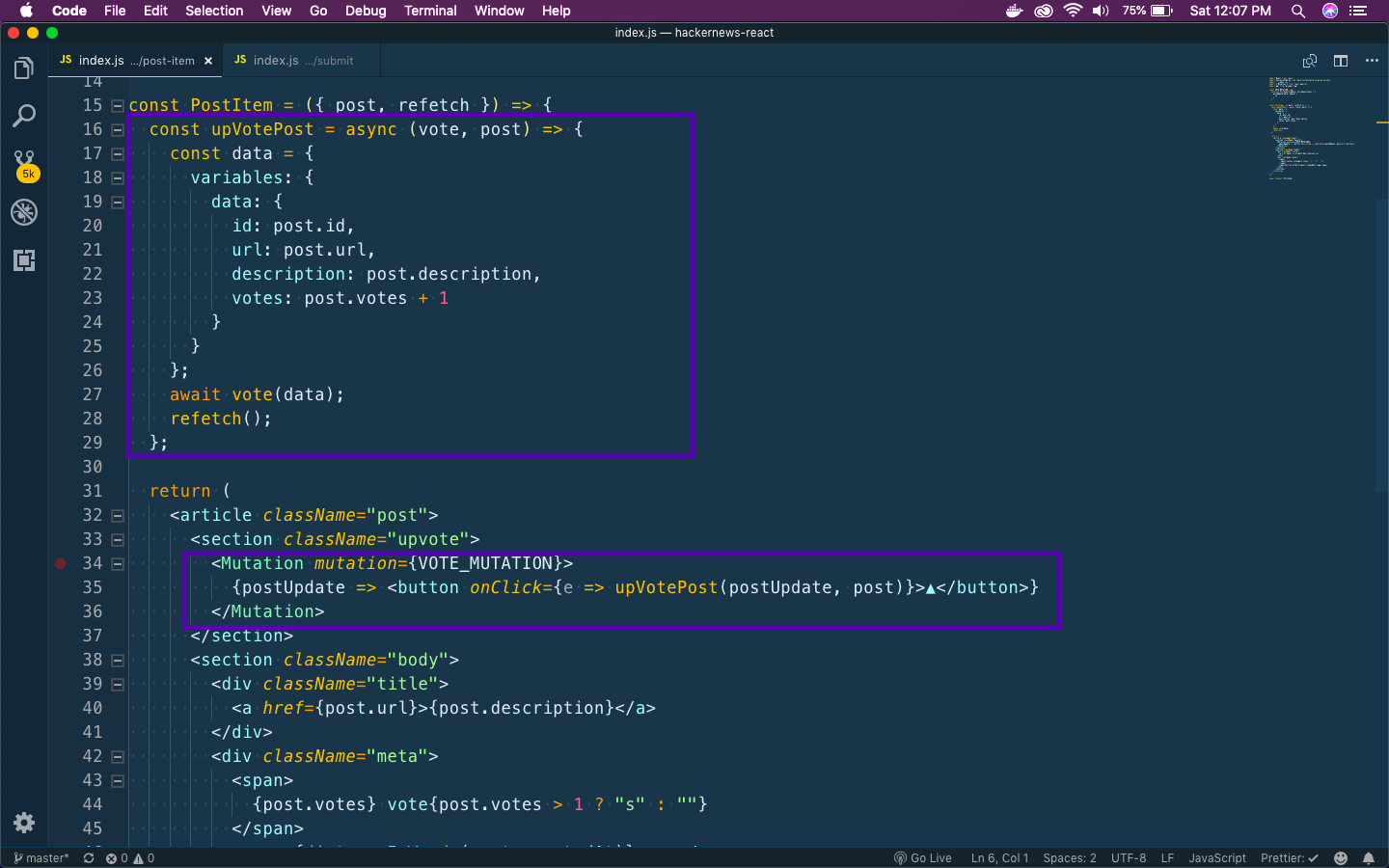Collapse the Mutation fold at line 34
Image resolution: width=1389 pixels, height=868 pixels.
point(118,563)
